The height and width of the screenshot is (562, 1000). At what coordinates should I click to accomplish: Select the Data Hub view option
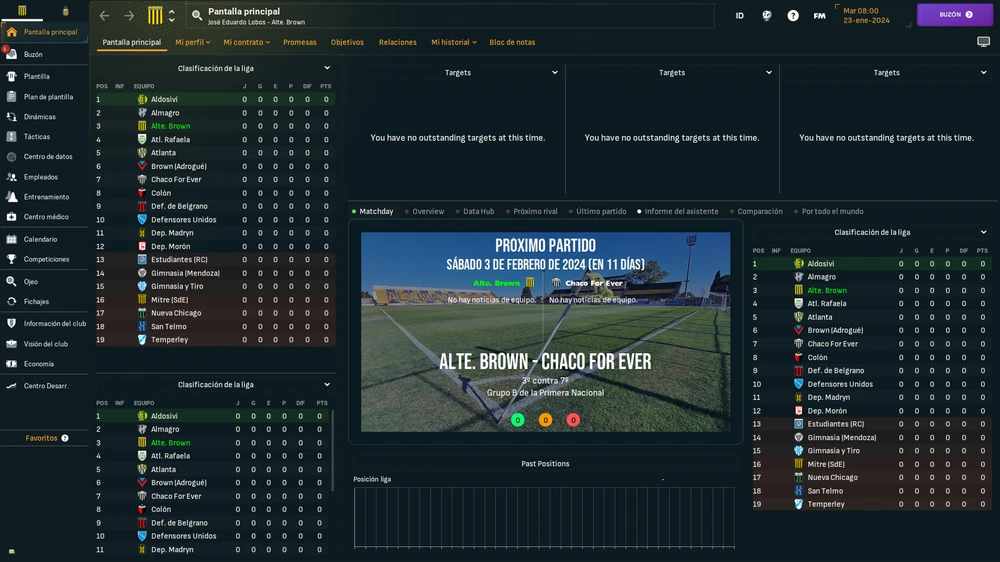[474, 212]
